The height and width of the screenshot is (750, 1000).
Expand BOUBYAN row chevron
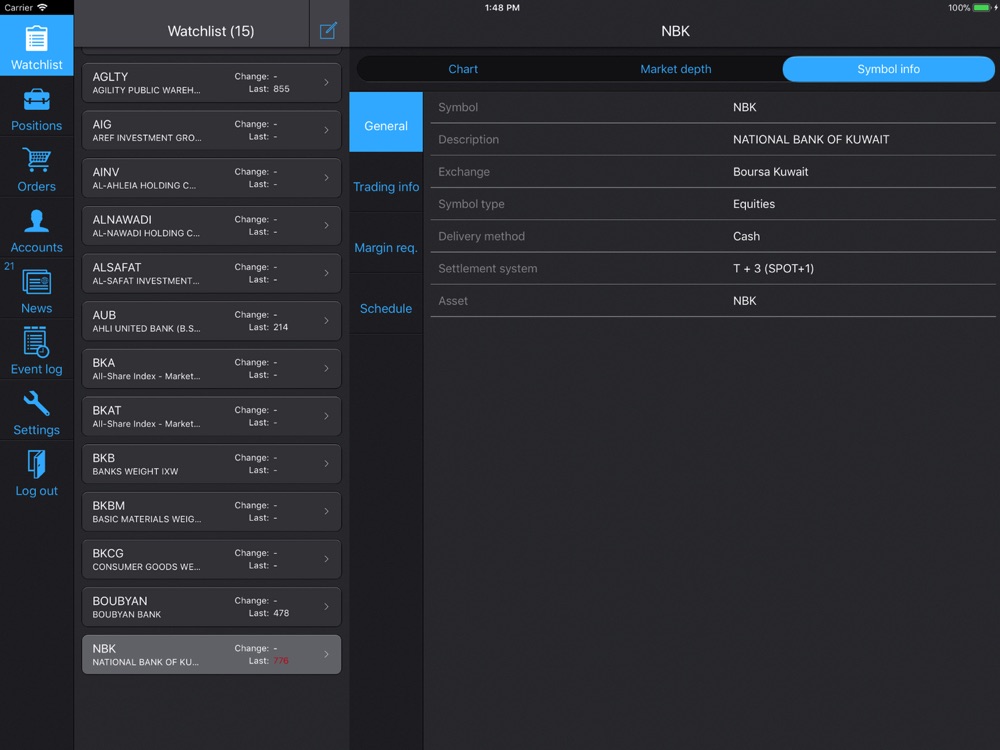tap(327, 607)
